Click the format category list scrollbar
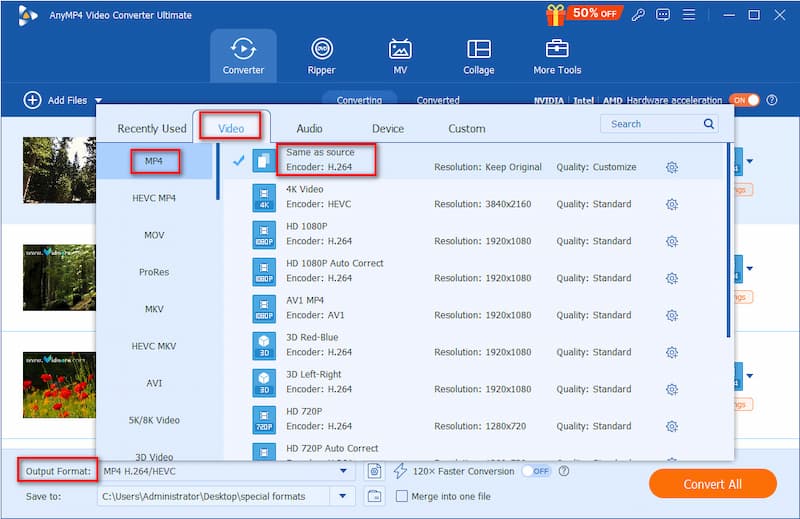Viewport: 800px width, 519px height. (x=218, y=171)
